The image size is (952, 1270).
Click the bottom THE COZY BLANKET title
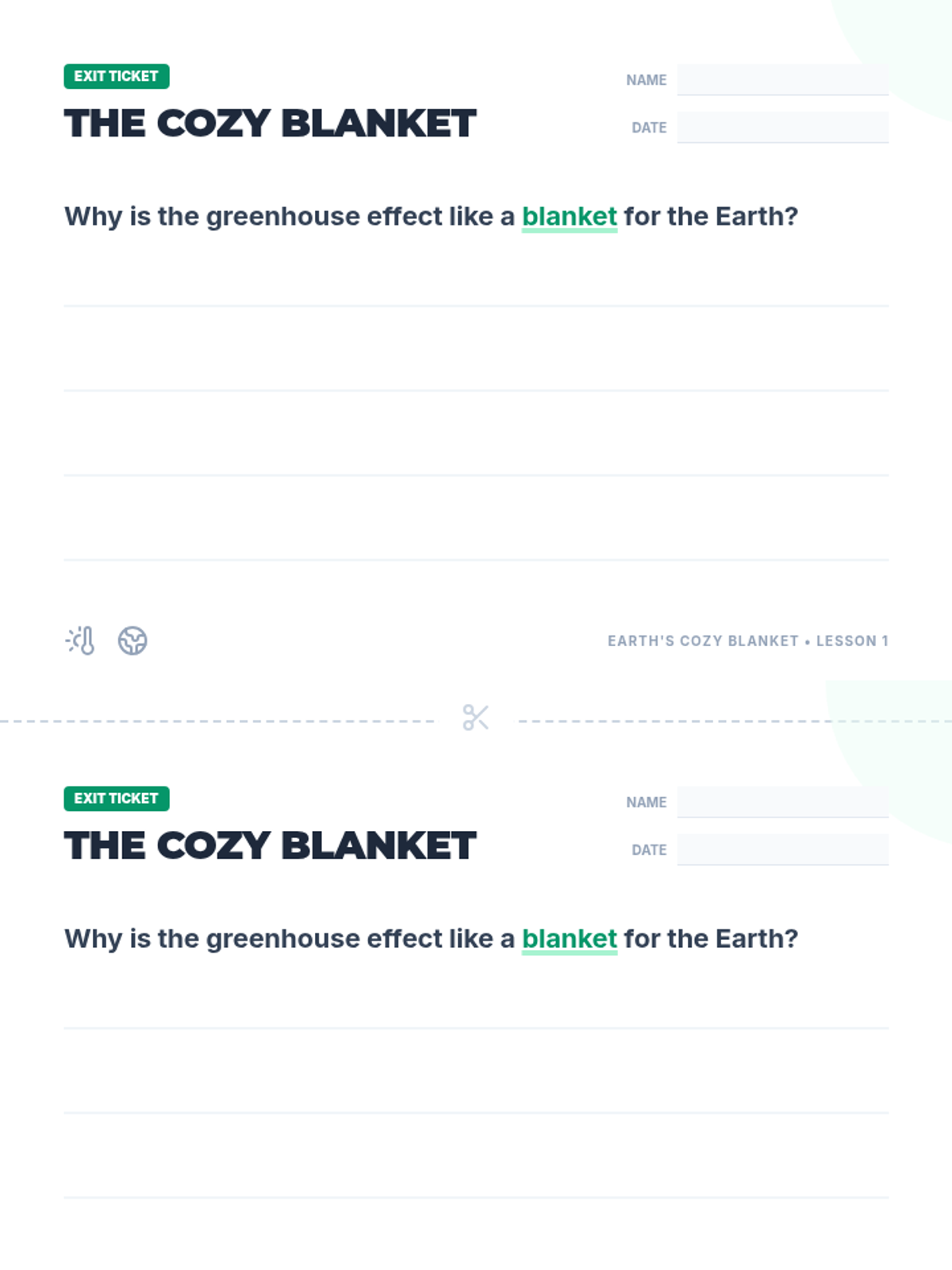271,846
